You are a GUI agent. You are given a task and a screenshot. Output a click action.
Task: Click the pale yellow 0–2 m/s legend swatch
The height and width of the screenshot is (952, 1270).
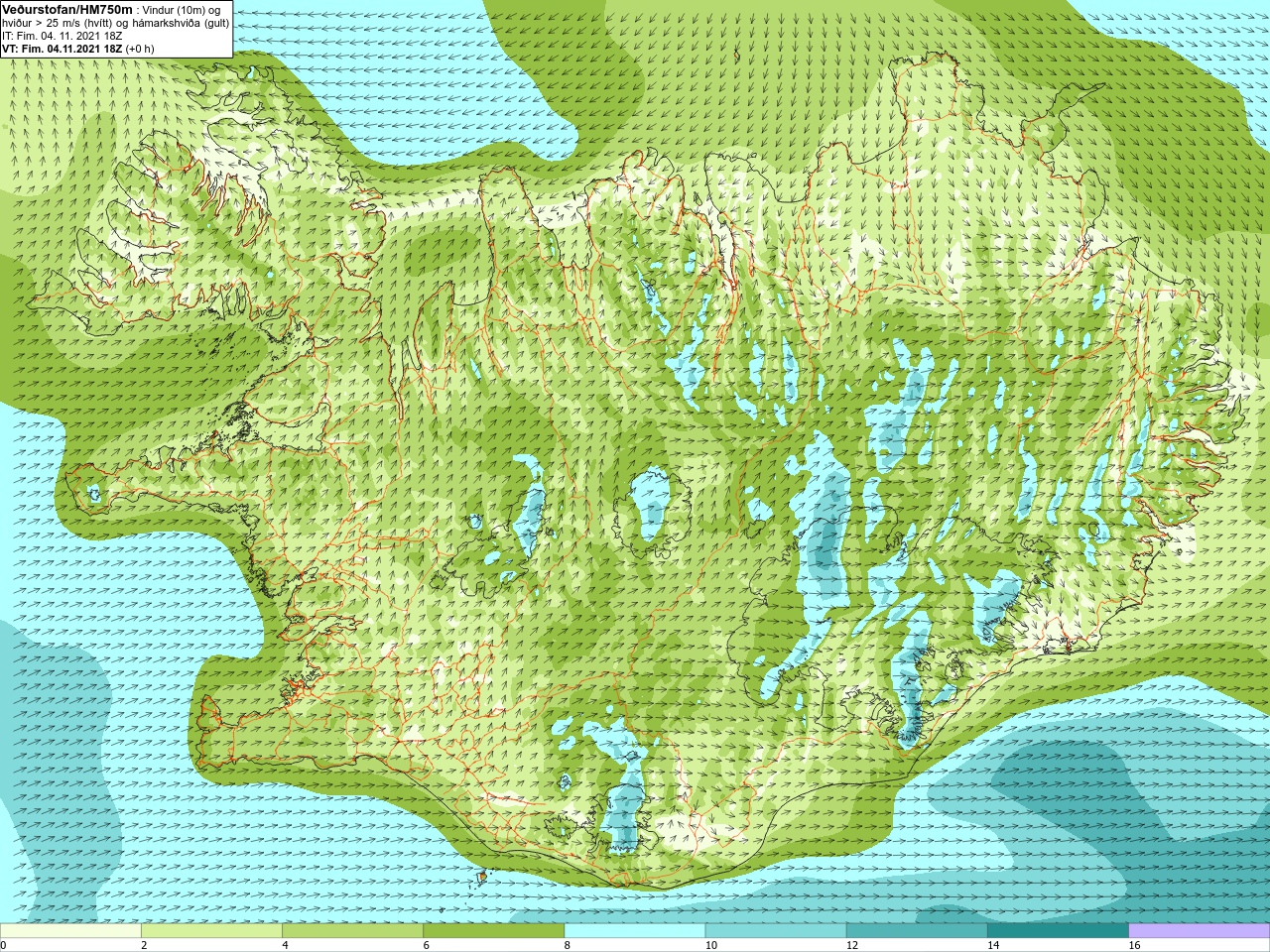pyautogui.click(x=70, y=931)
